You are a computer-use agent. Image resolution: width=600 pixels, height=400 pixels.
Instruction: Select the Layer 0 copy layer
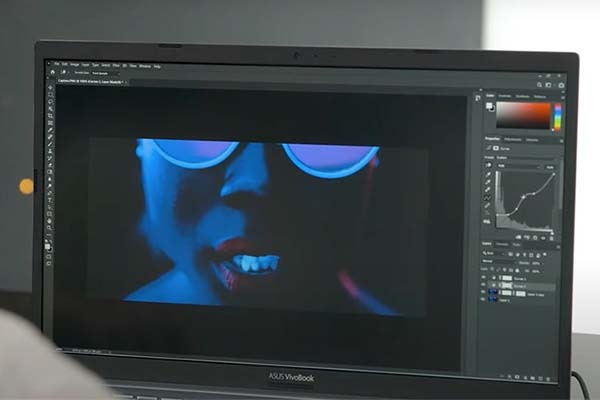(522, 294)
